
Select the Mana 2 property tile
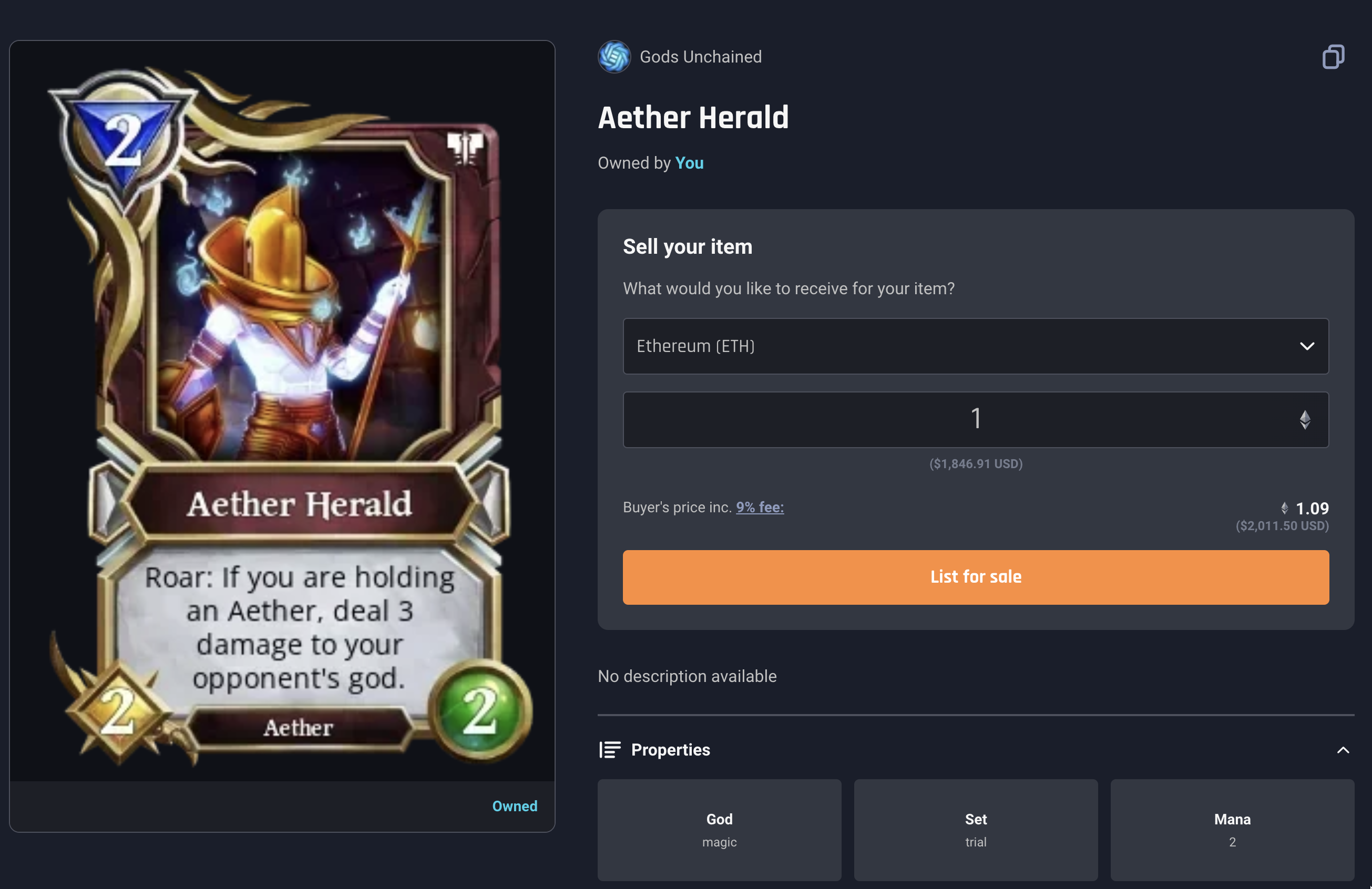(1231, 830)
